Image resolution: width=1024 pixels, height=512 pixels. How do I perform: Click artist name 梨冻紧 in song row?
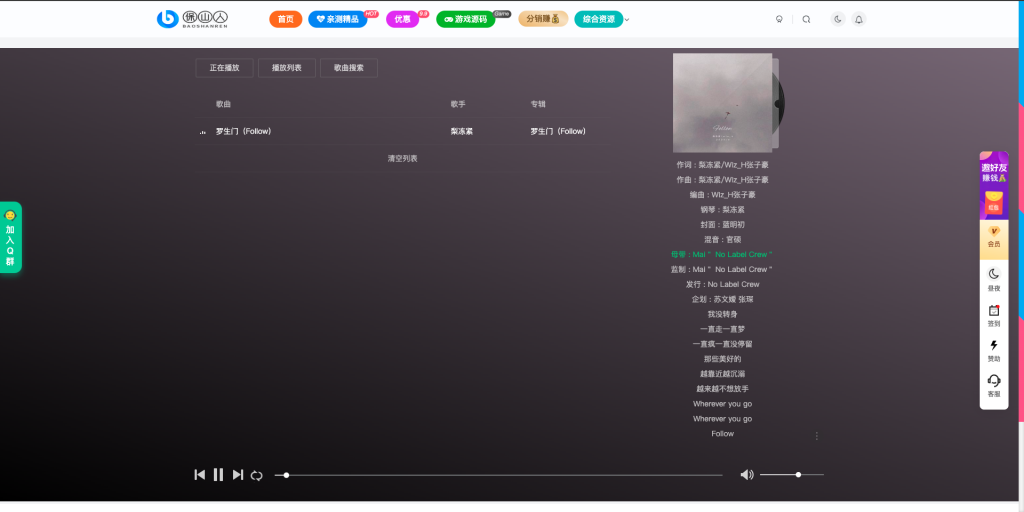462,131
